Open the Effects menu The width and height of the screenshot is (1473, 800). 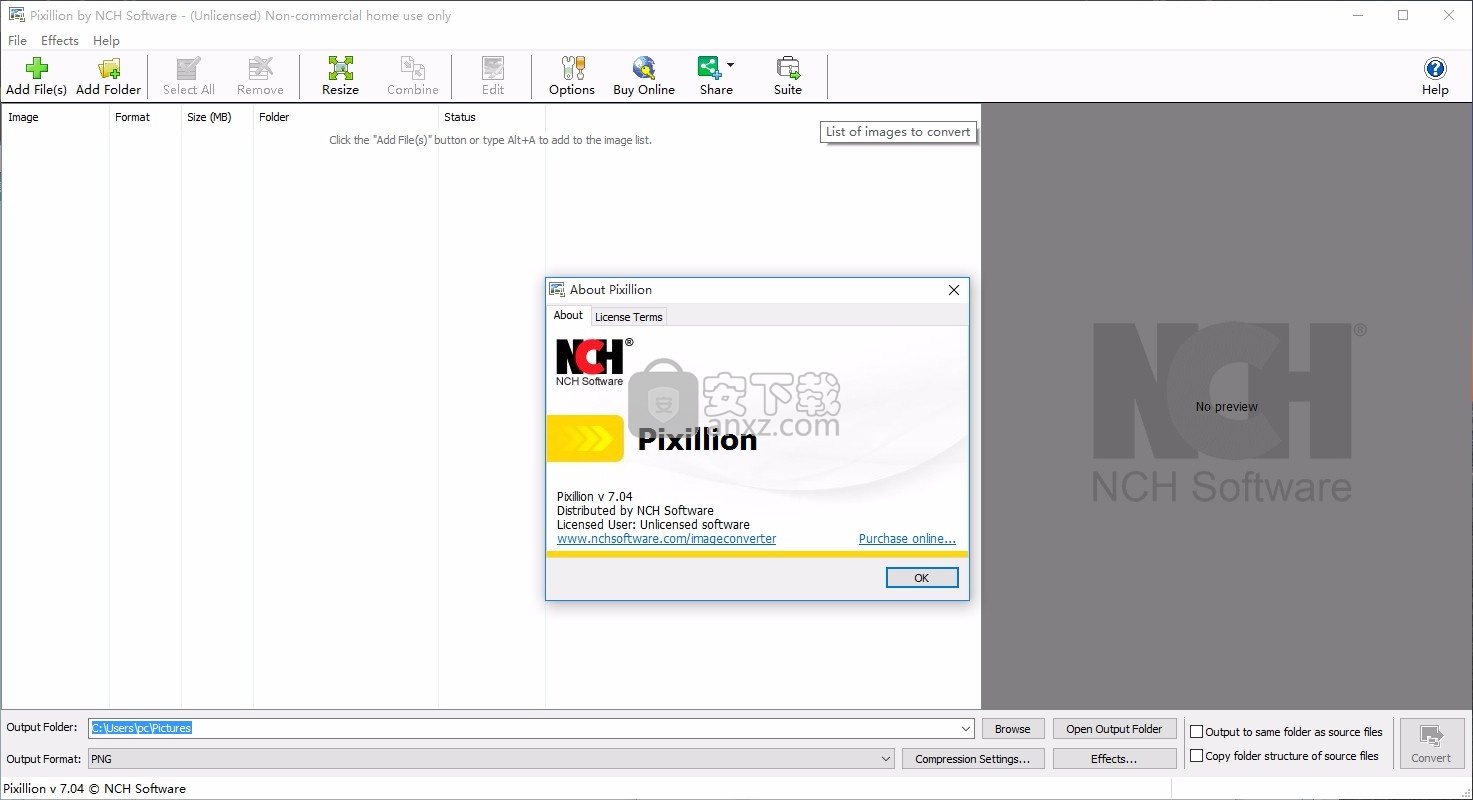point(60,41)
